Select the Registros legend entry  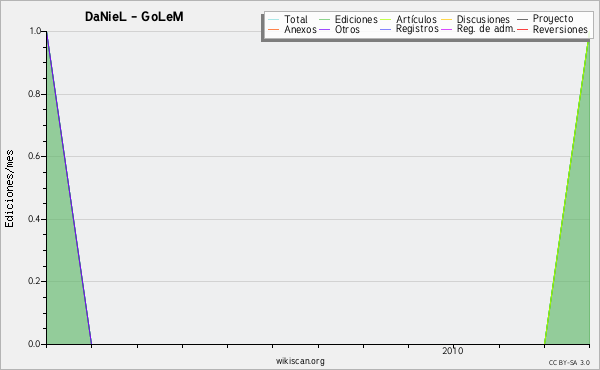click(x=417, y=29)
